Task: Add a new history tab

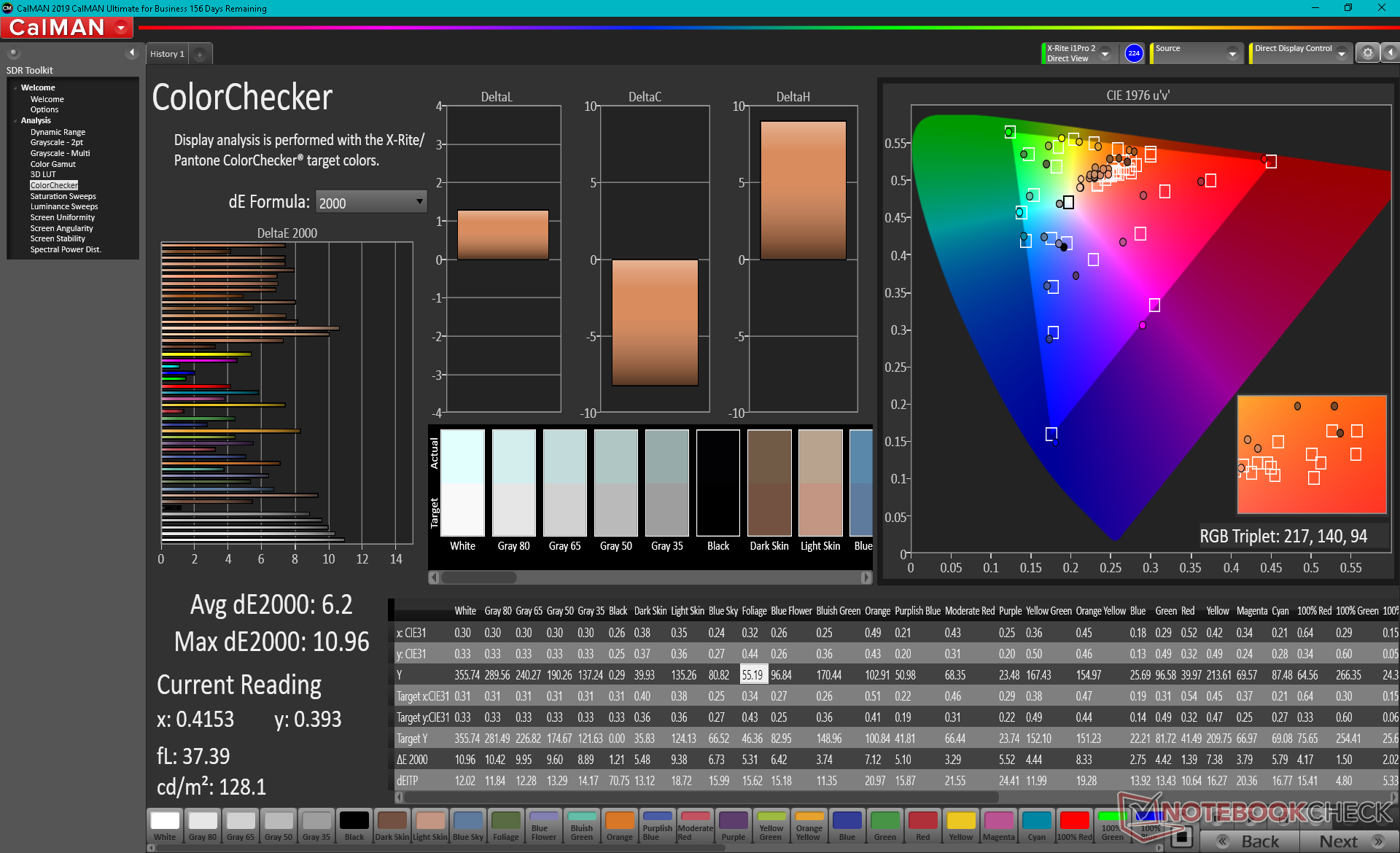Action: [x=200, y=54]
